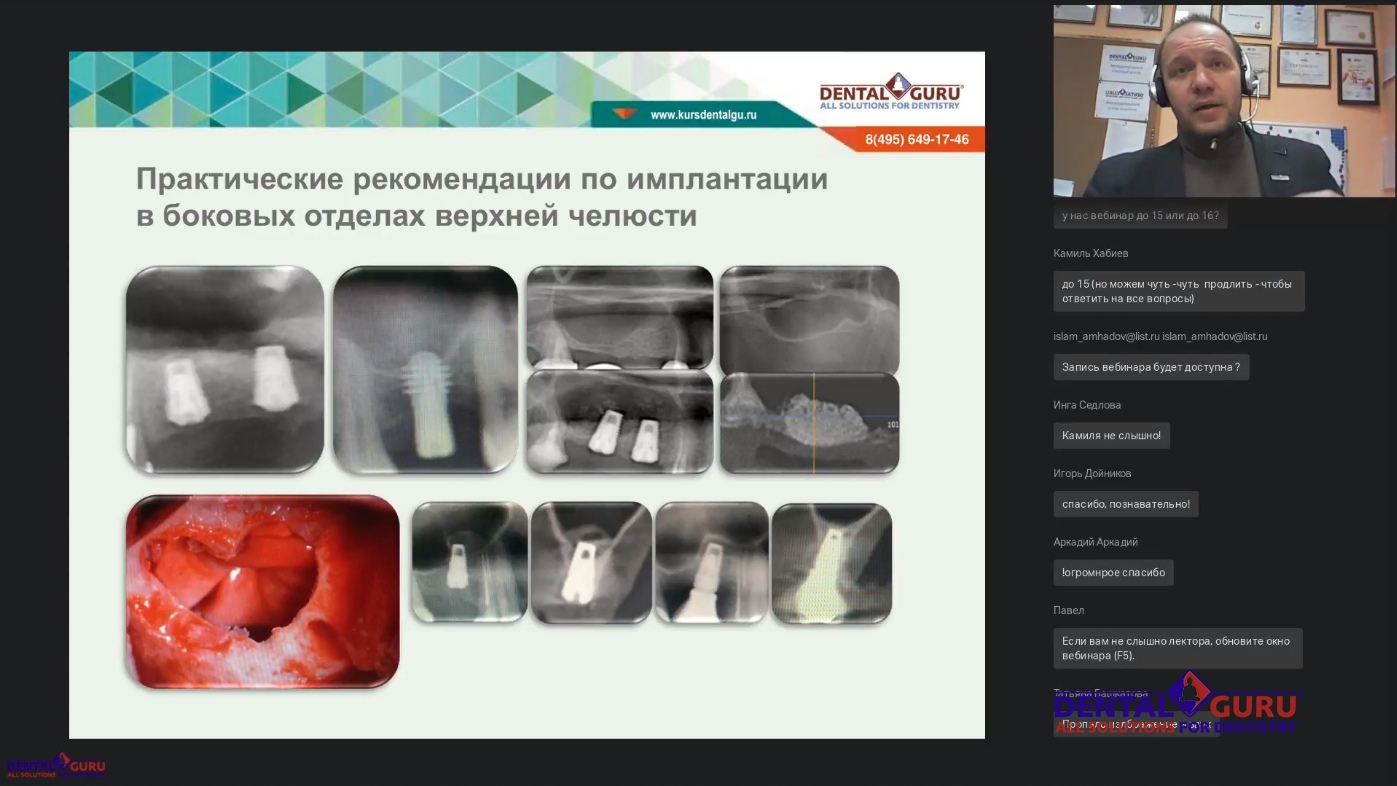
Task: Click Павел's message about refreshing with F5
Action: [x=1177, y=648]
